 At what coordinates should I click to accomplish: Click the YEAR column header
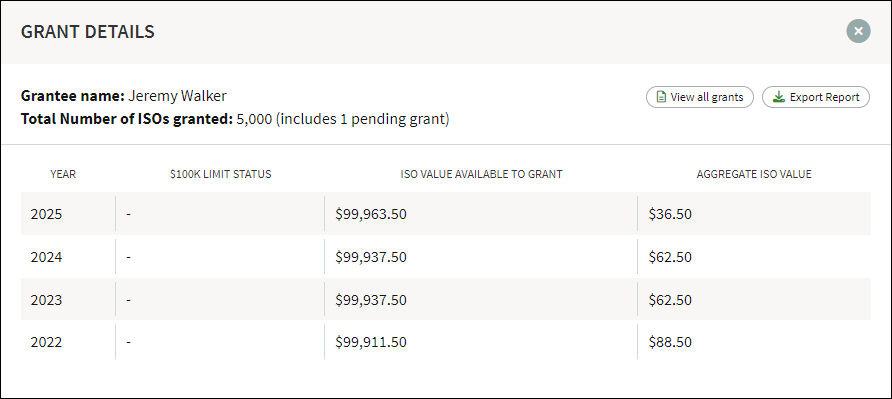tap(63, 174)
